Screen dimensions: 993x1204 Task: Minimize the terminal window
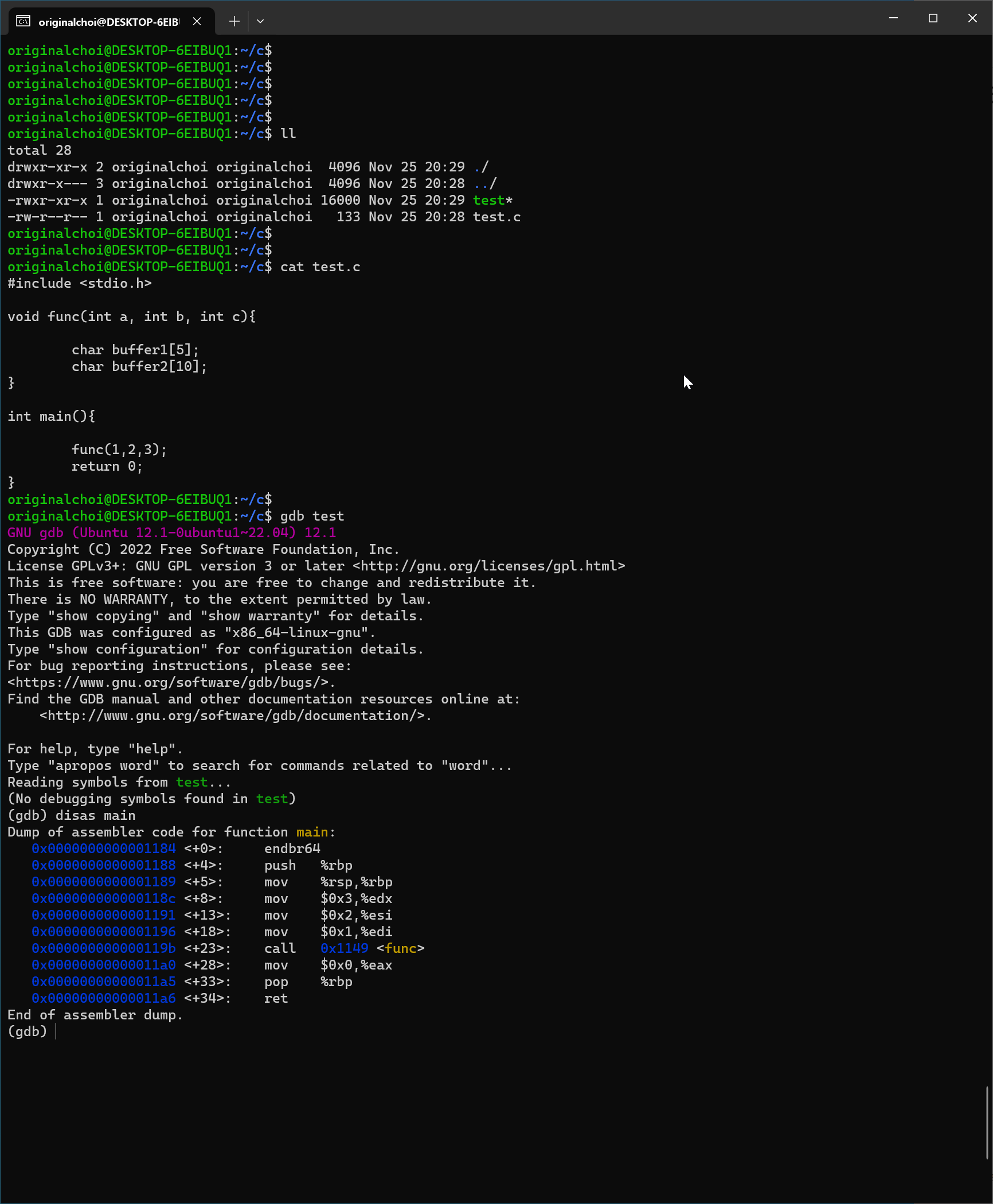click(893, 18)
